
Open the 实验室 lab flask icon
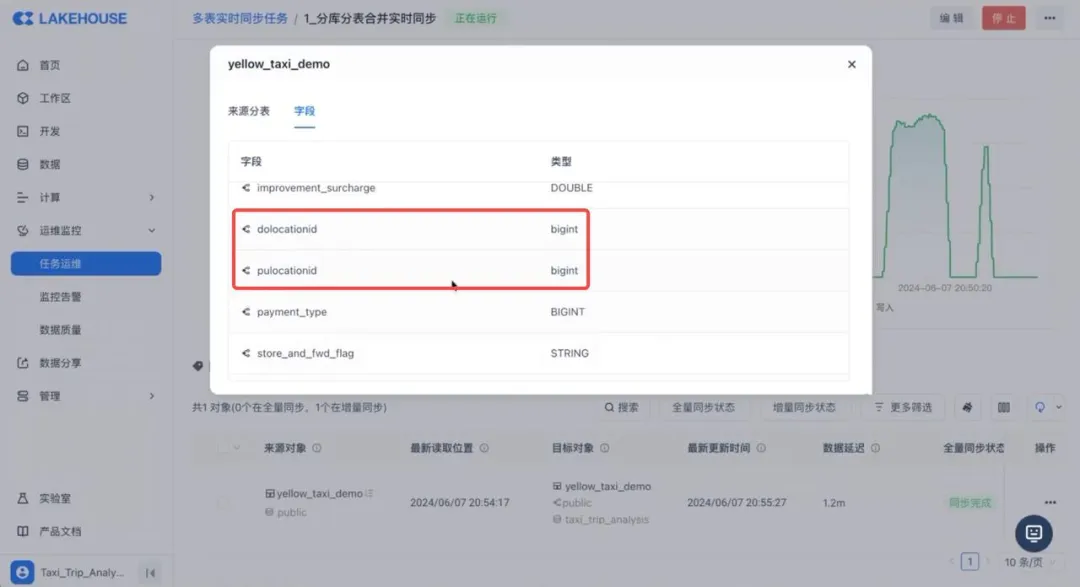(x=23, y=498)
